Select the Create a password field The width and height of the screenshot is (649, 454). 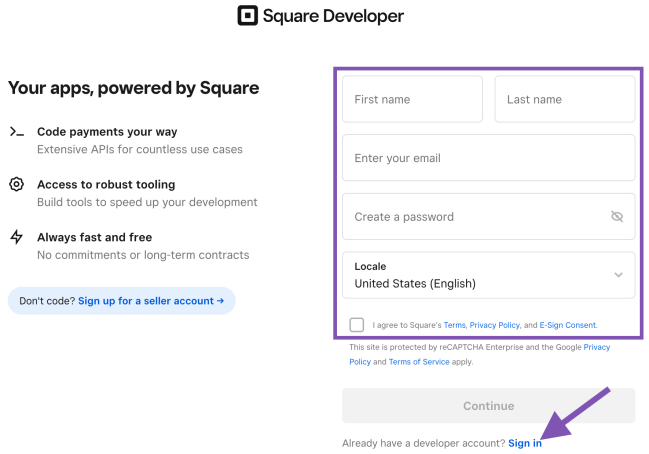click(x=488, y=216)
